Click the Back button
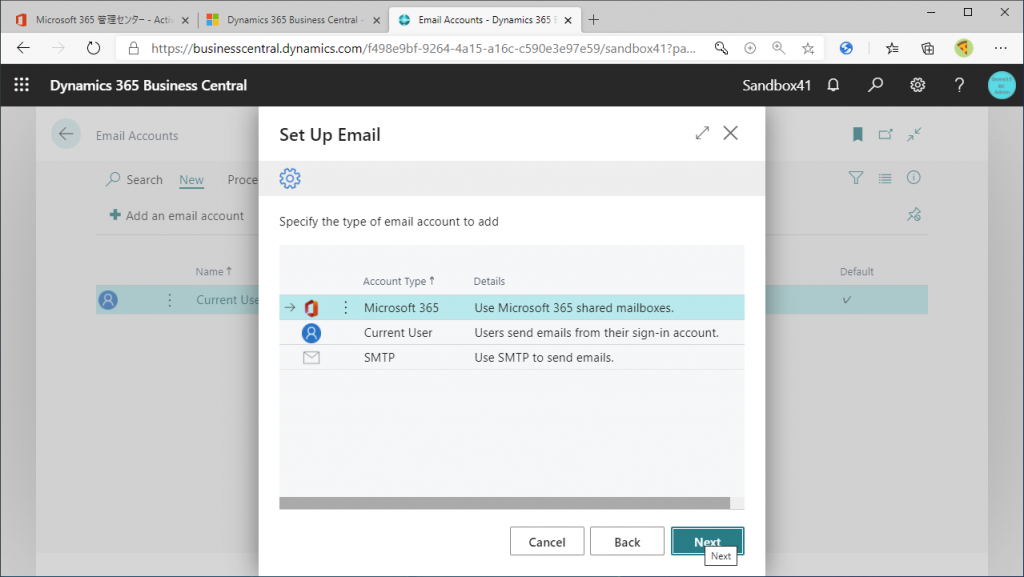 (x=627, y=542)
